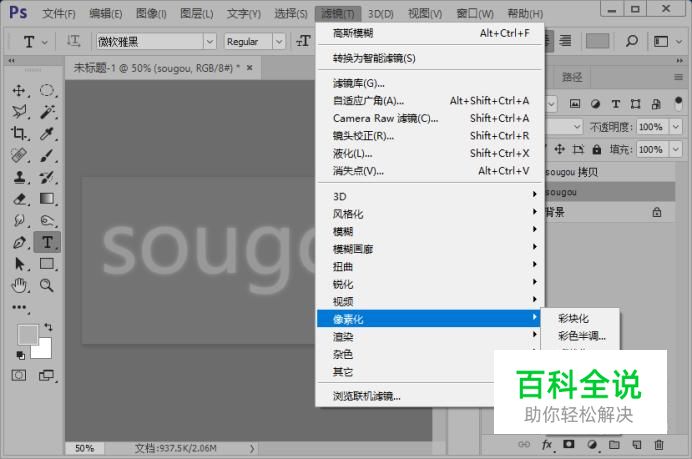Viewport: 692px width, 459px height.
Task: Select the Elliptical Marquee tool
Action: [46, 90]
